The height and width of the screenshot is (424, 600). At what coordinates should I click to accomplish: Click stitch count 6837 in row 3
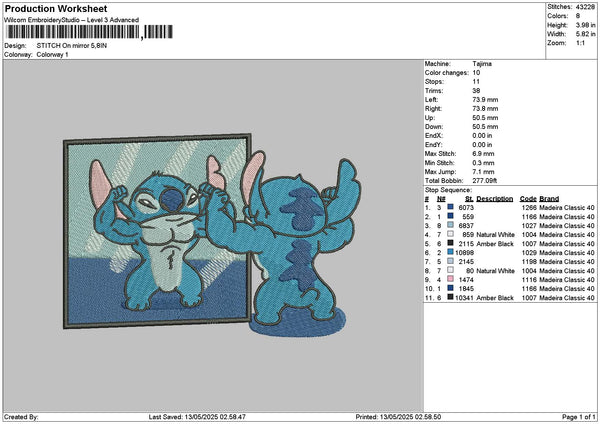[466, 225]
